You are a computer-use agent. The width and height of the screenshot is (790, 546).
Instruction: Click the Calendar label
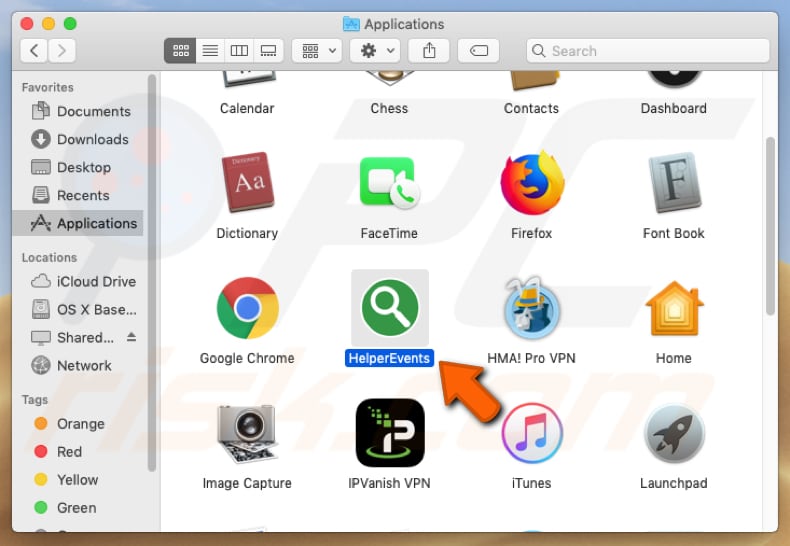point(247,108)
